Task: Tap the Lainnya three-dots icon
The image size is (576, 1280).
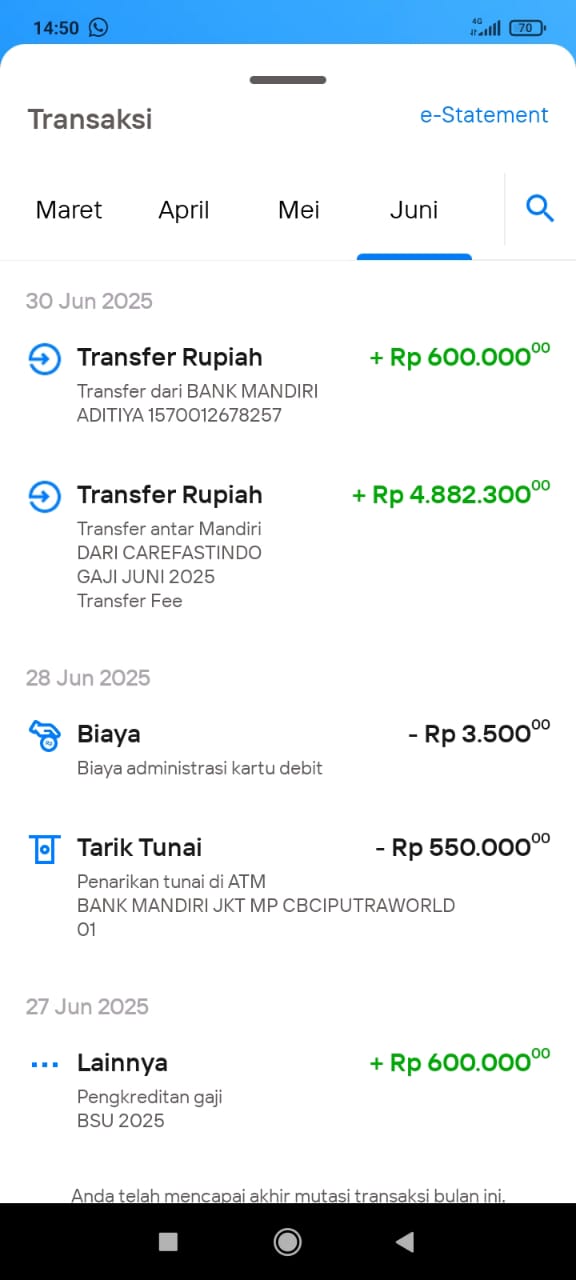Action: pyautogui.click(x=45, y=1064)
